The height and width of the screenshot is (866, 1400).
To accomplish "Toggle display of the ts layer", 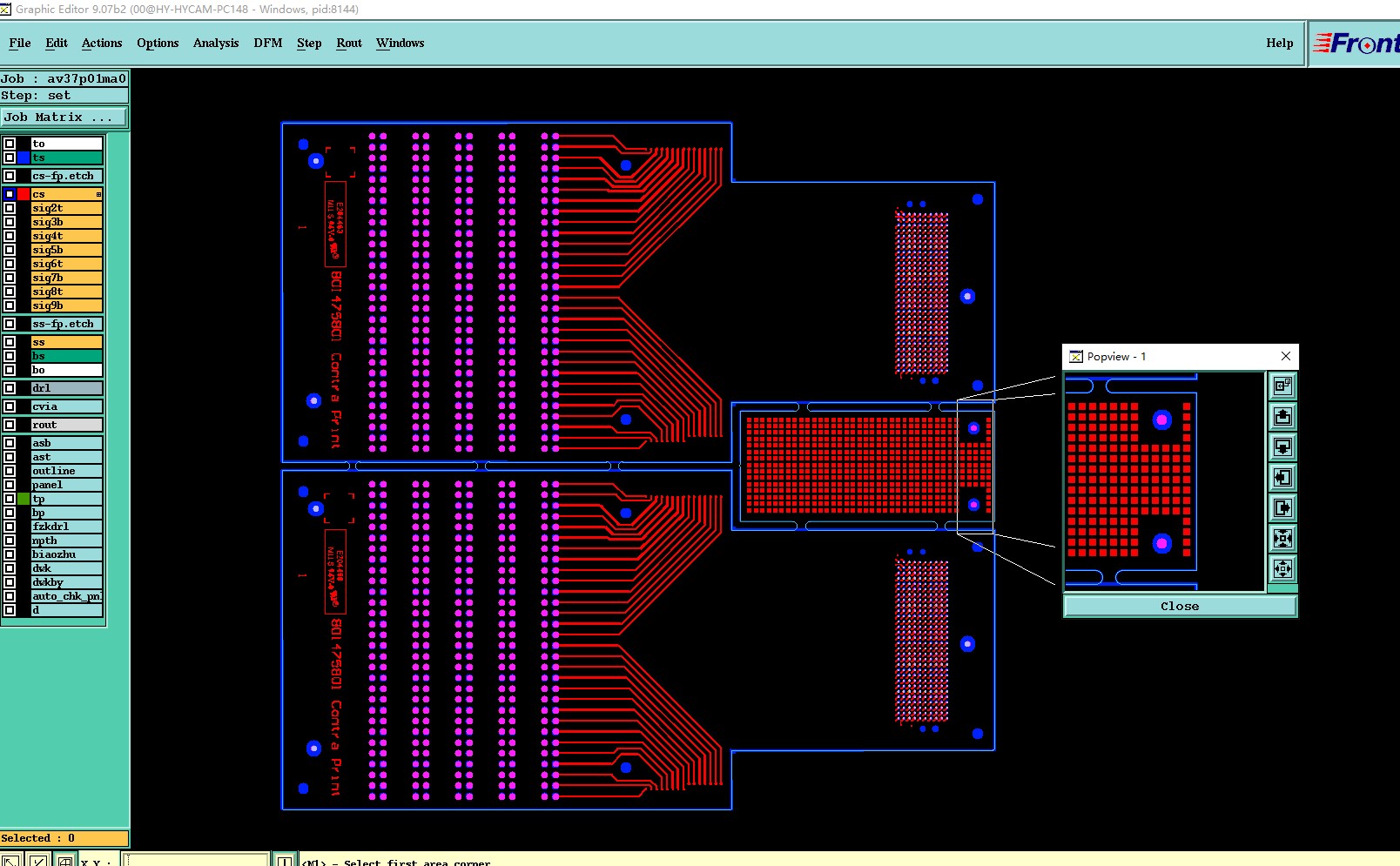I will tap(10, 158).
